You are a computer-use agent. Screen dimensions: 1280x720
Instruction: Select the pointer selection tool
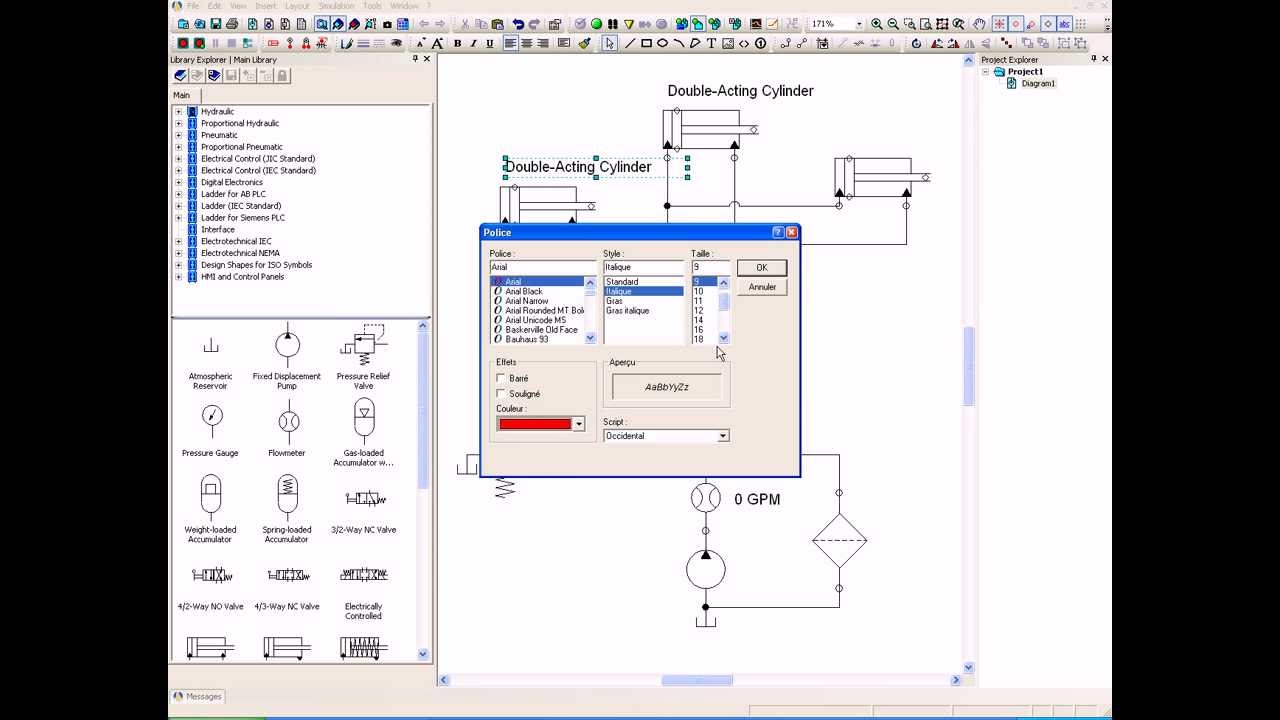[x=610, y=44]
